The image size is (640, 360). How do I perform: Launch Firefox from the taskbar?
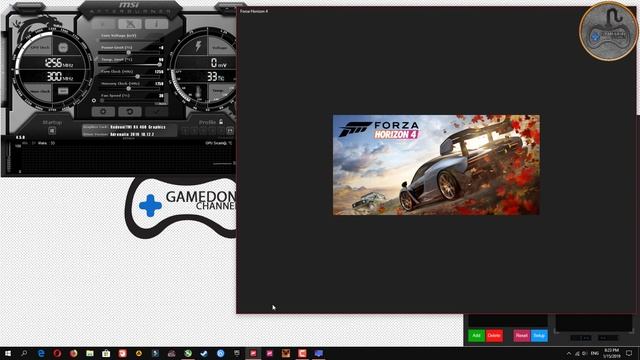[x=73, y=353]
